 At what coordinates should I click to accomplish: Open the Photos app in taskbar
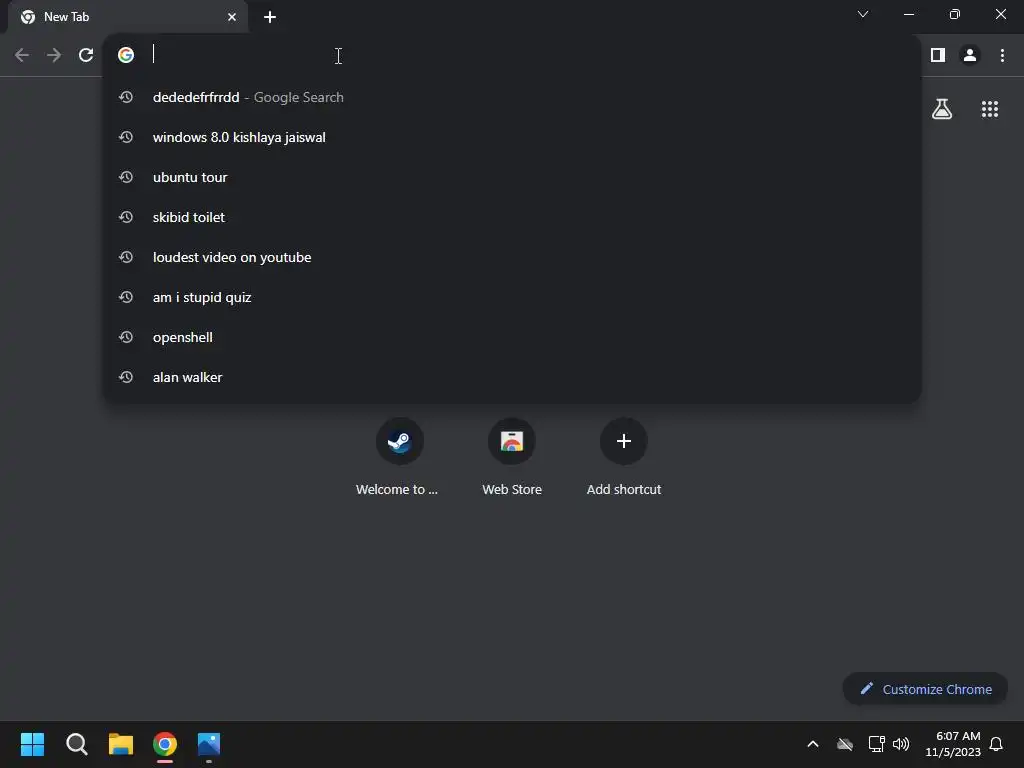(209, 744)
